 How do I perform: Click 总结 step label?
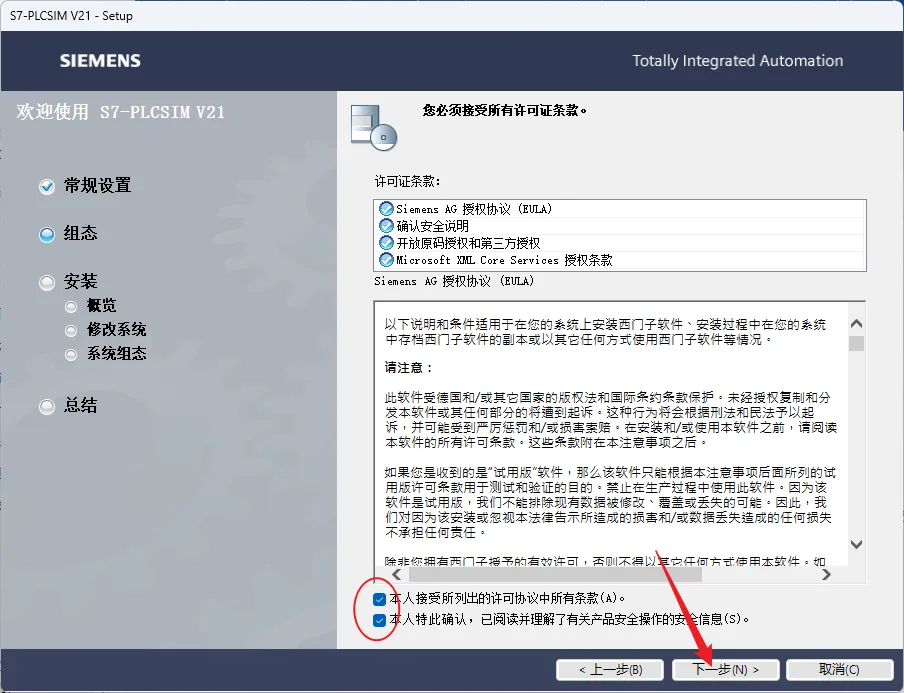click(x=80, y=405)
